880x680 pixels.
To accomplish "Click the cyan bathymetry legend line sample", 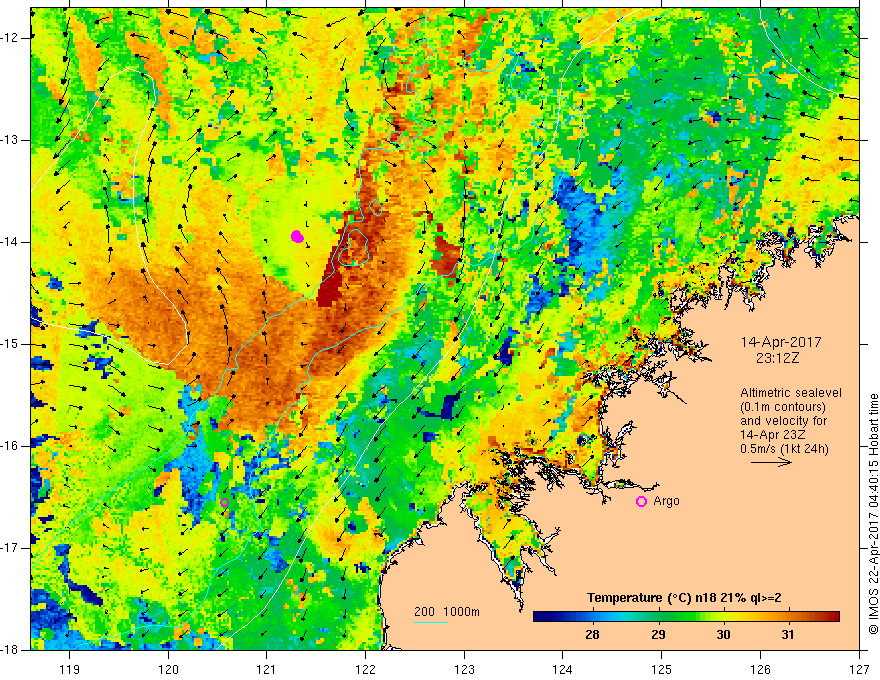I will tap(431, 622).
